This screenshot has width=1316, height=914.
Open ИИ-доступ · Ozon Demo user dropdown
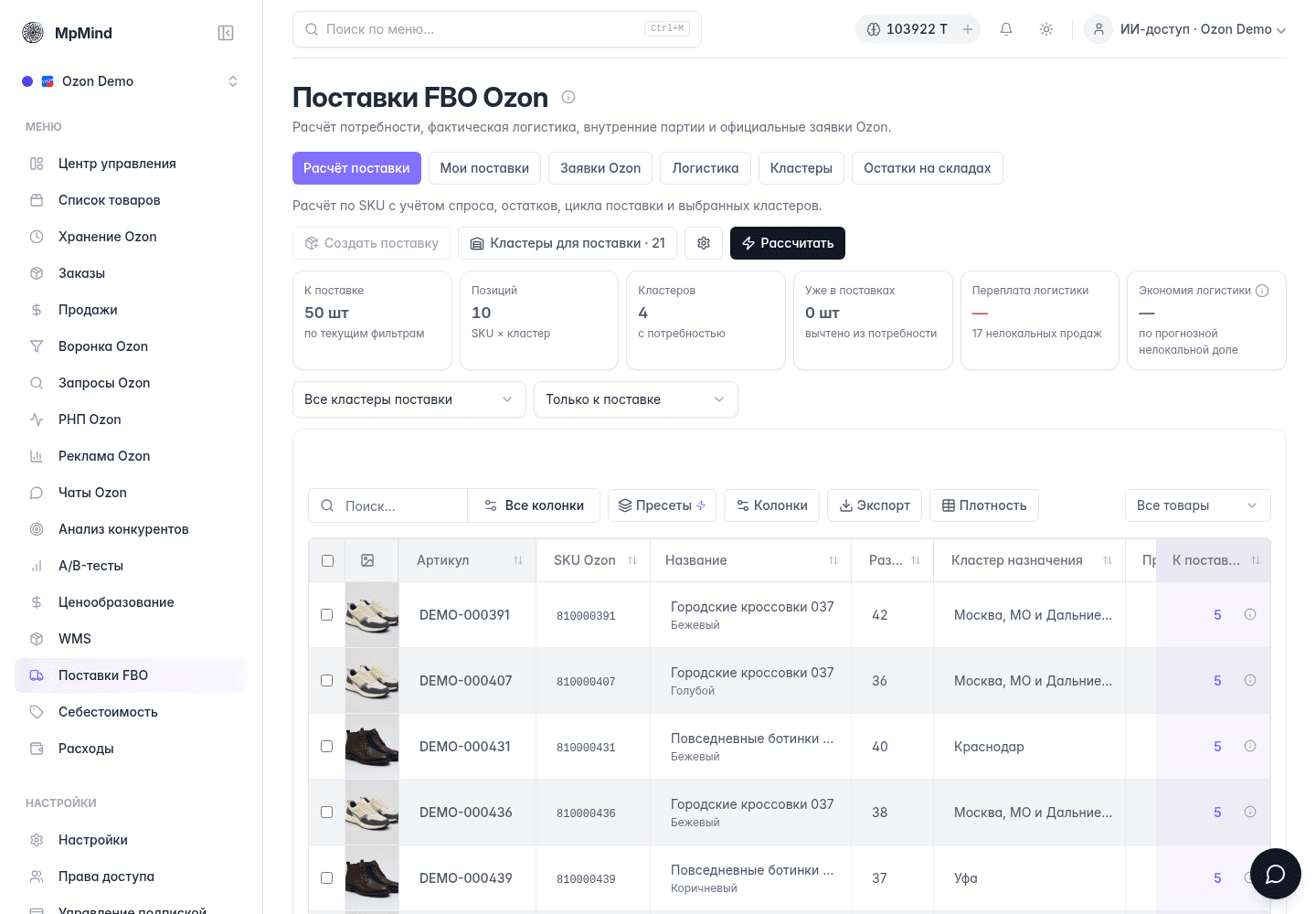click(x=1185, y=29)
